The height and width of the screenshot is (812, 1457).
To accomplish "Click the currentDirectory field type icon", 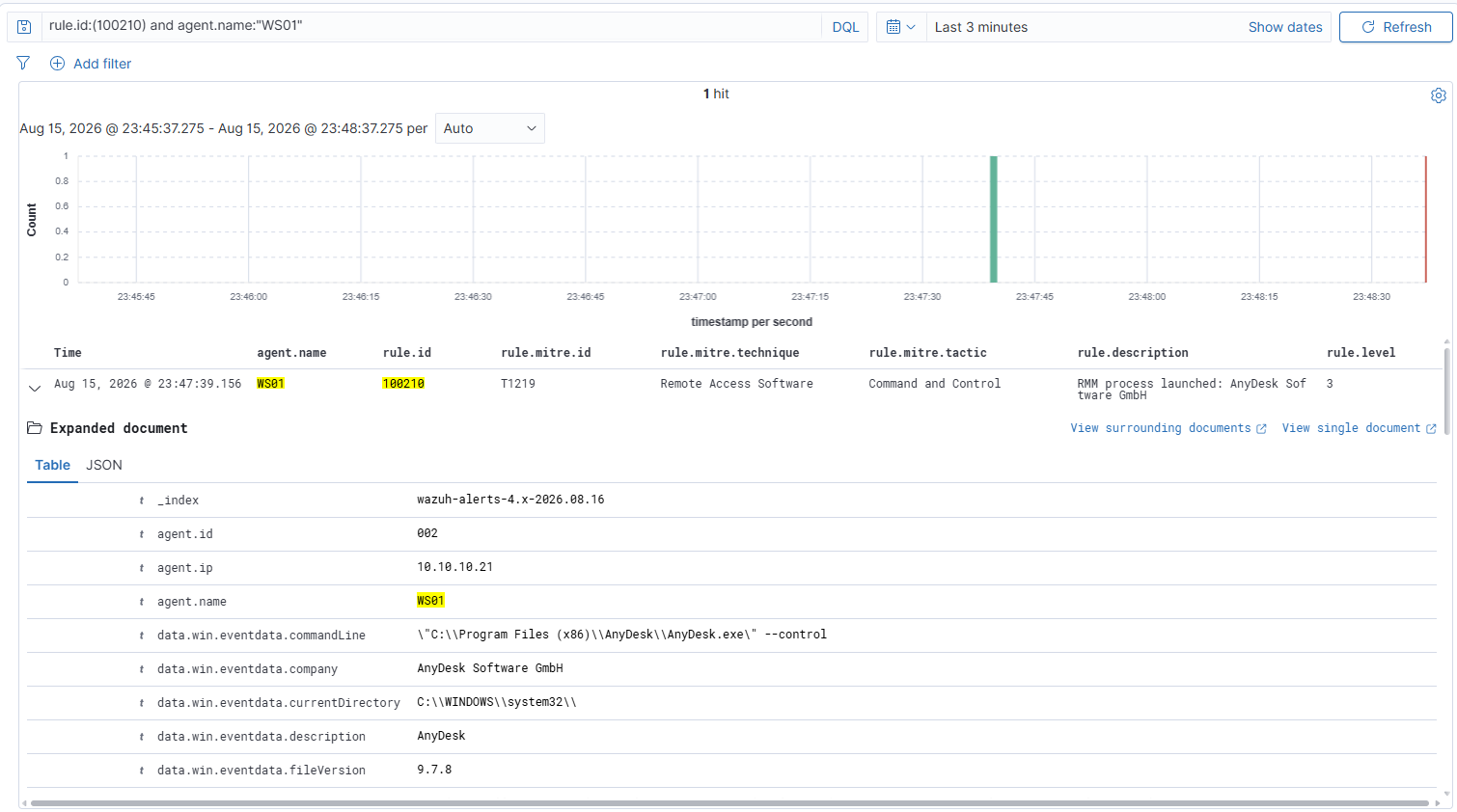I will 142,703.
